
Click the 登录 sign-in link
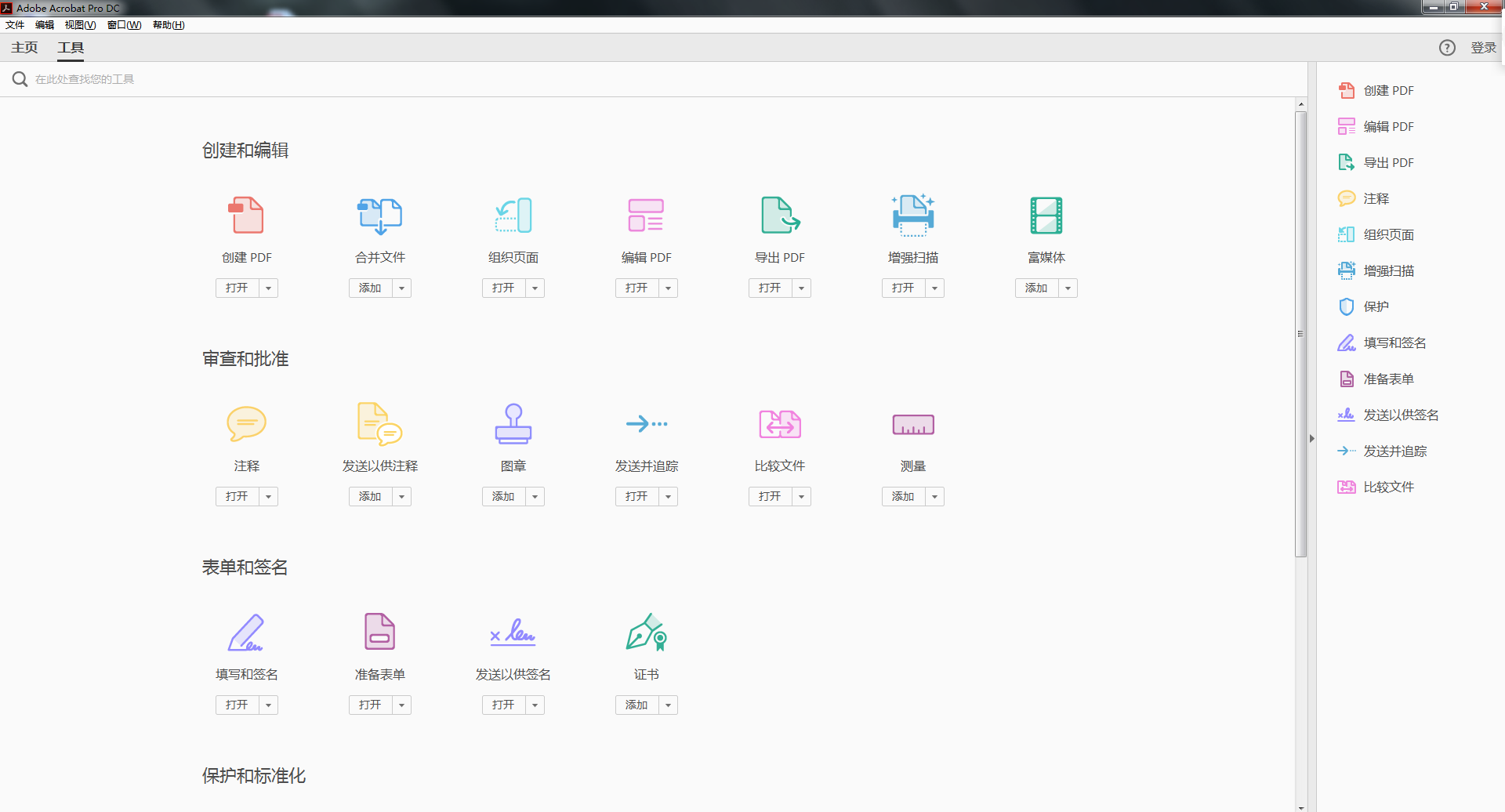pos(1483,48)
